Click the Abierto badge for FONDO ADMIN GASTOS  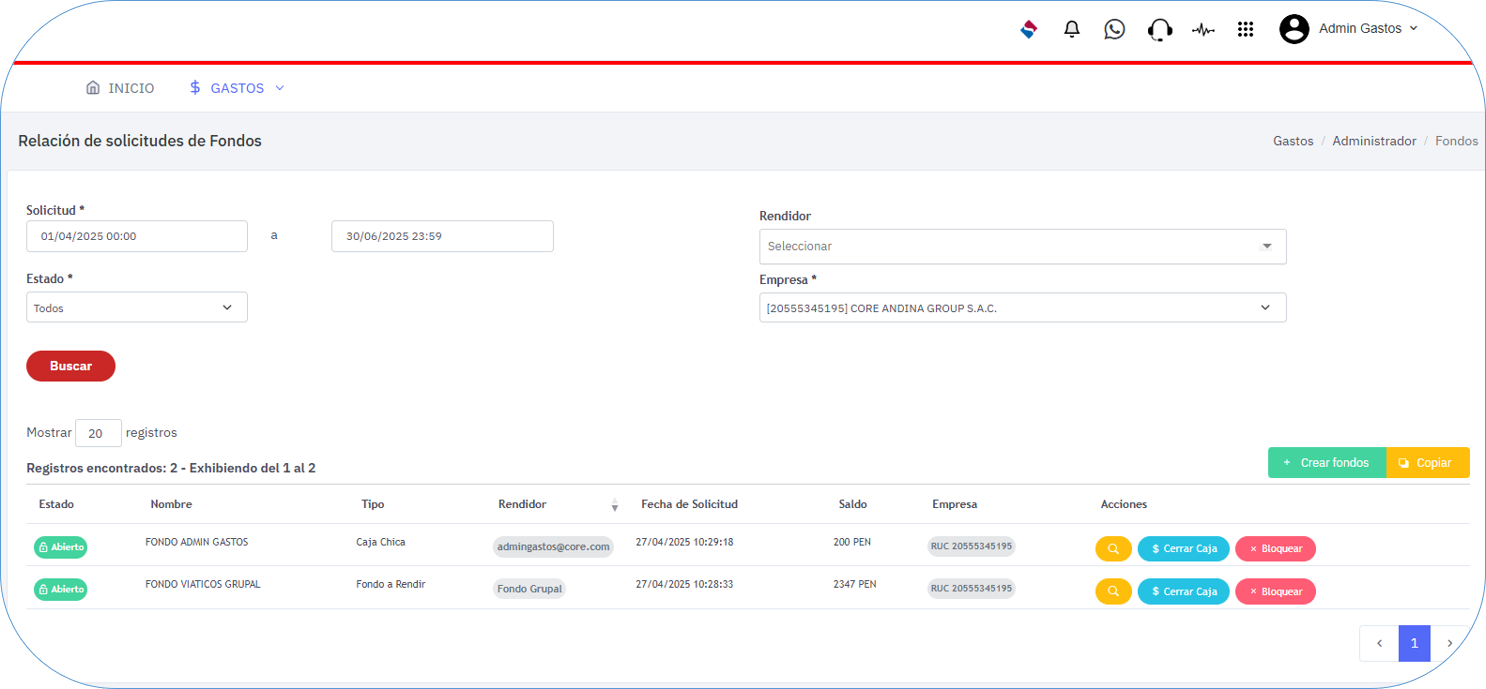point(61,547)
